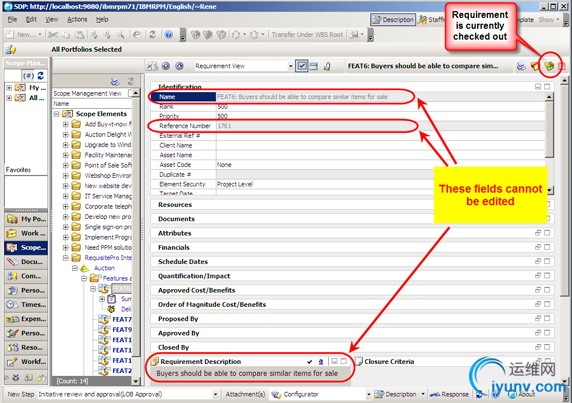
Task: Open the View menu
Action: (x=51, y=19)
